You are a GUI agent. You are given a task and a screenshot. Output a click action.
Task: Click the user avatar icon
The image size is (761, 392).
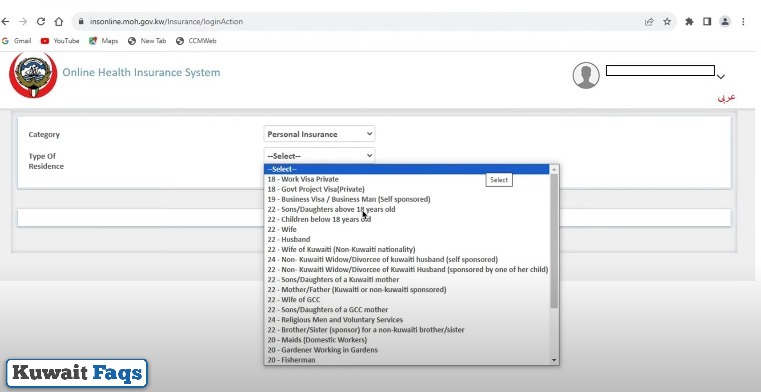click(x=586, y=75)
